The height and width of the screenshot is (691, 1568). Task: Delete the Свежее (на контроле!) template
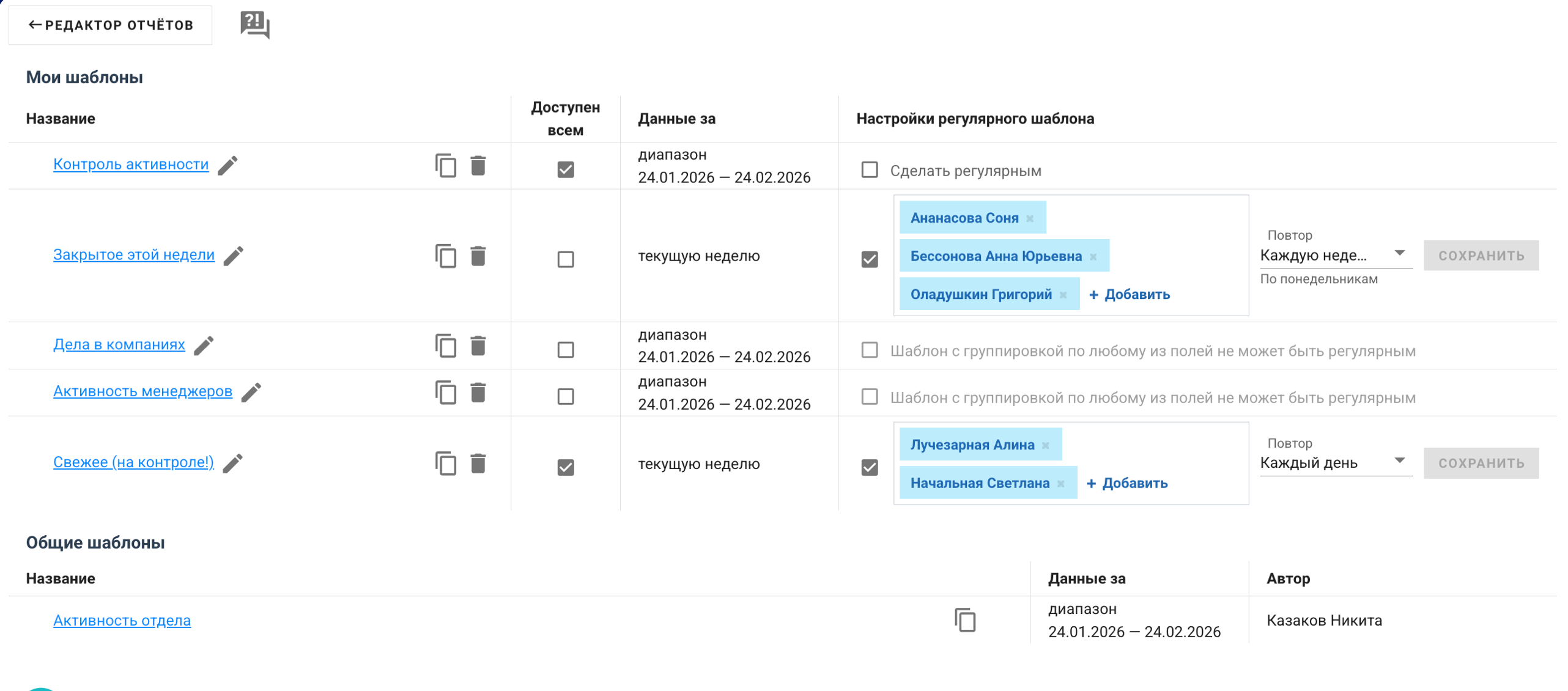click(x=478, y=464)
